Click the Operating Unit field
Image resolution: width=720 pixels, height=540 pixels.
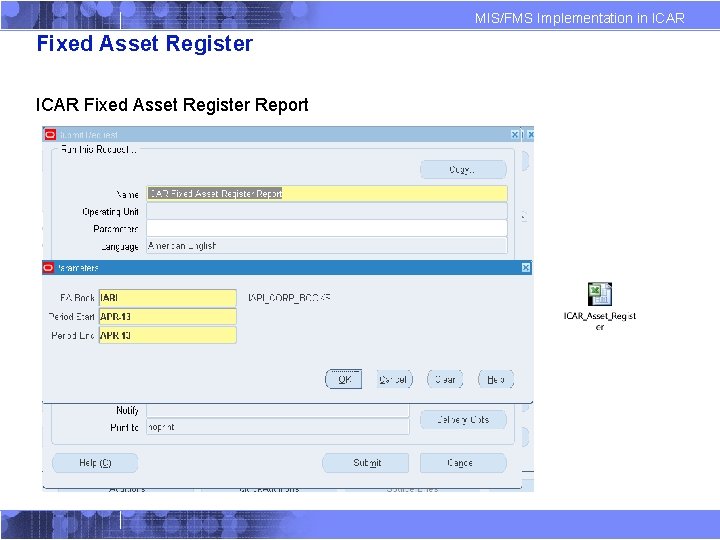pos(327,211)
